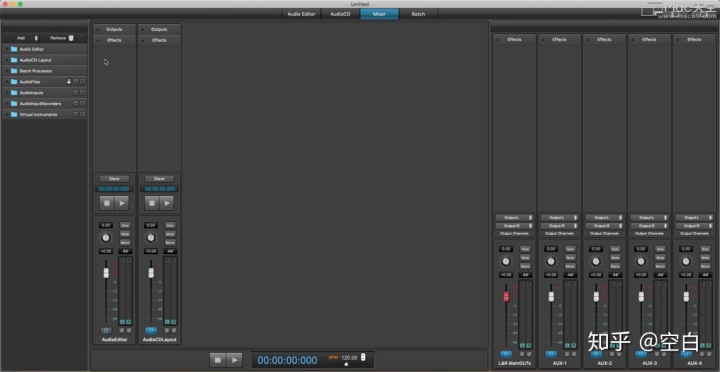
Task: Toggle the power button on AUX-1 strip
Action: (551, 354)
